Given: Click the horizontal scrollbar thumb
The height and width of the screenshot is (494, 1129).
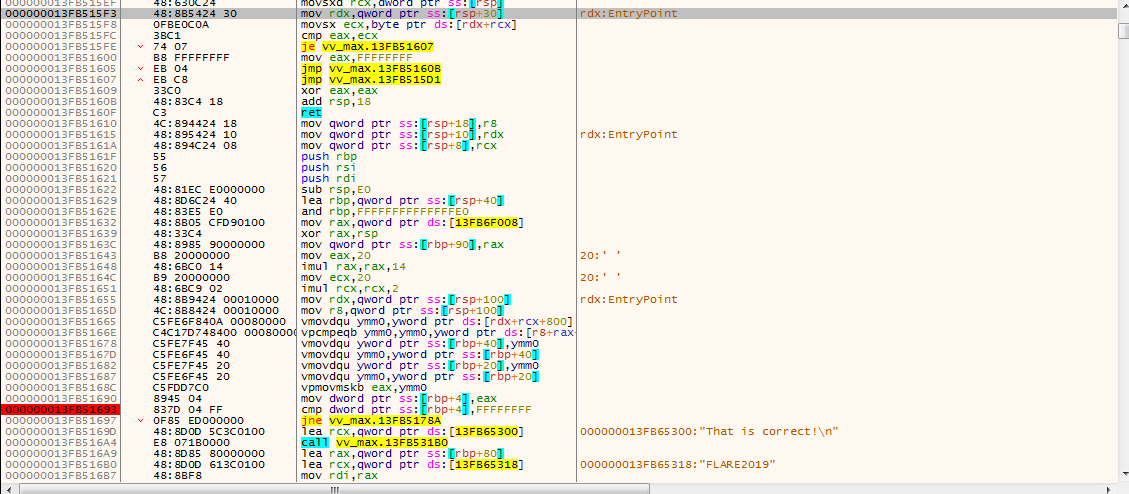Looking at the screenshot, I should [x=335, y=488].
